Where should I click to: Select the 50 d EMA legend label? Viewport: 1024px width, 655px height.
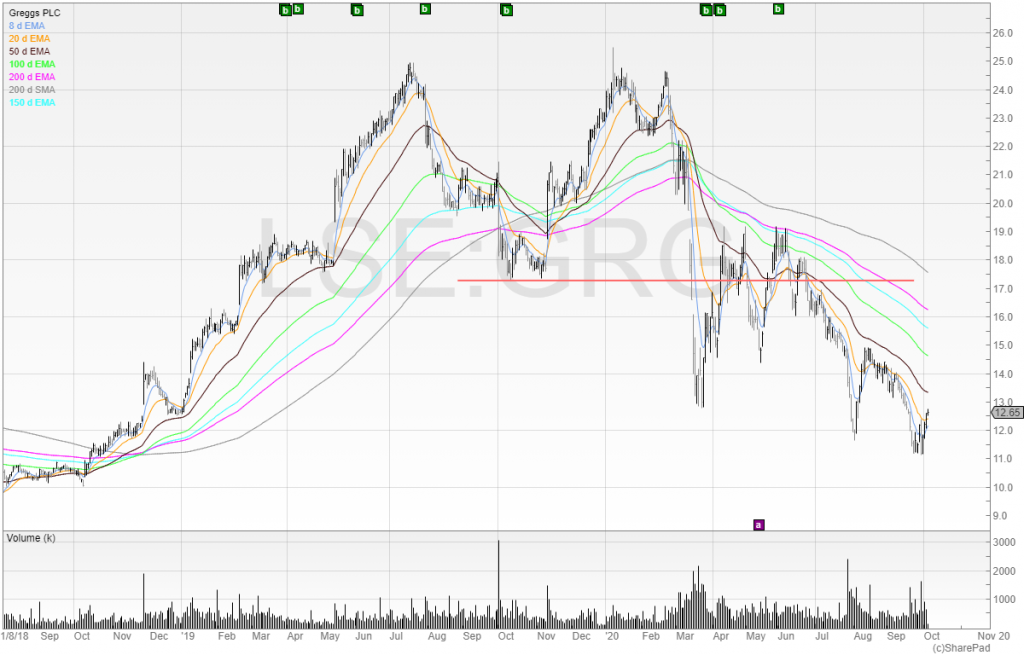pos(30,51)
